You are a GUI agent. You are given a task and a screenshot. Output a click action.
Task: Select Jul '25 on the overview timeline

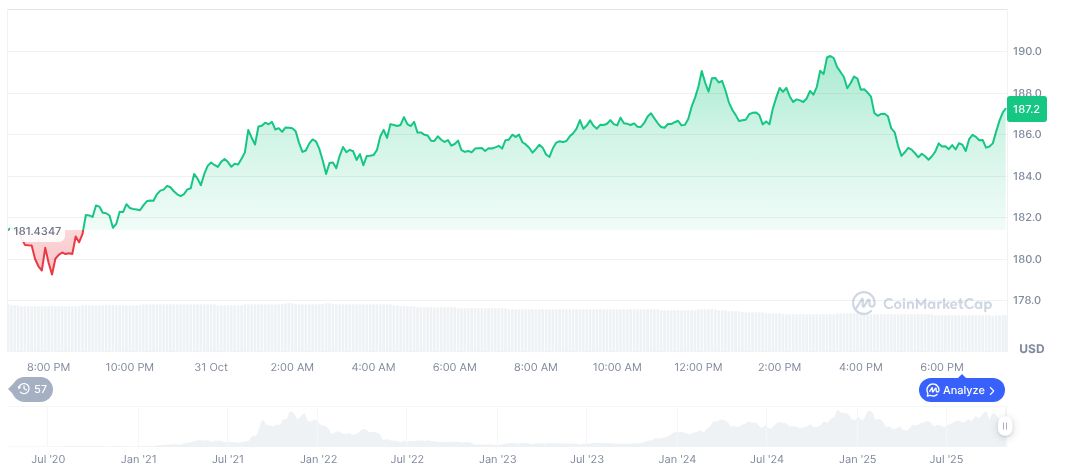(x=946, y=459)
